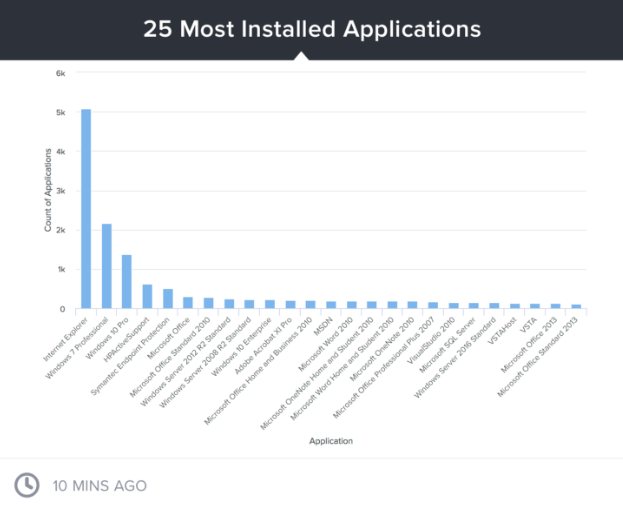The image size is (623, 507).
Task: Click the 'Adobe Acrobat XI Pro' axis label
Action: (263, 346)
